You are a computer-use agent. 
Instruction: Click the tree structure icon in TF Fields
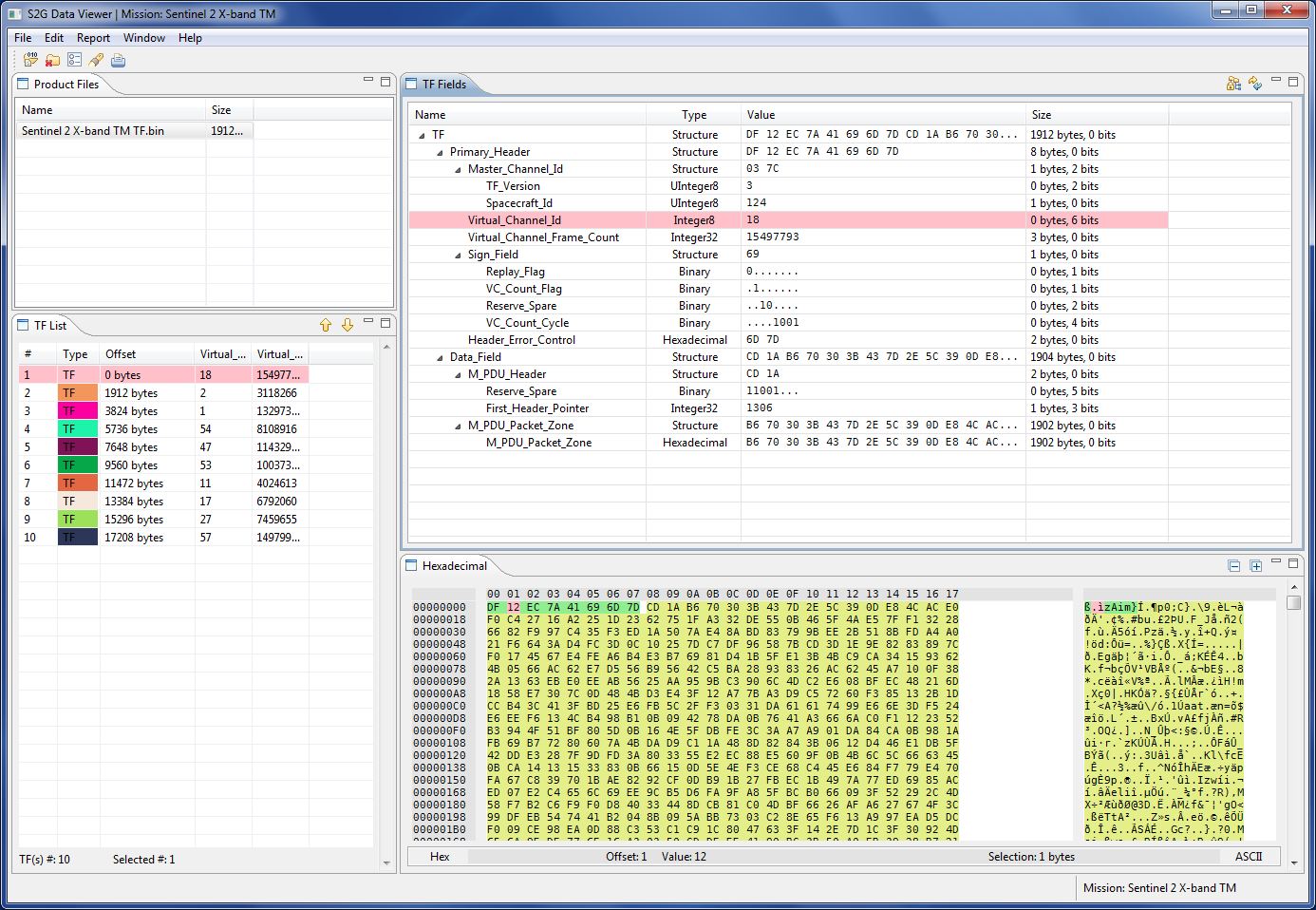(x=1233, y=84)
